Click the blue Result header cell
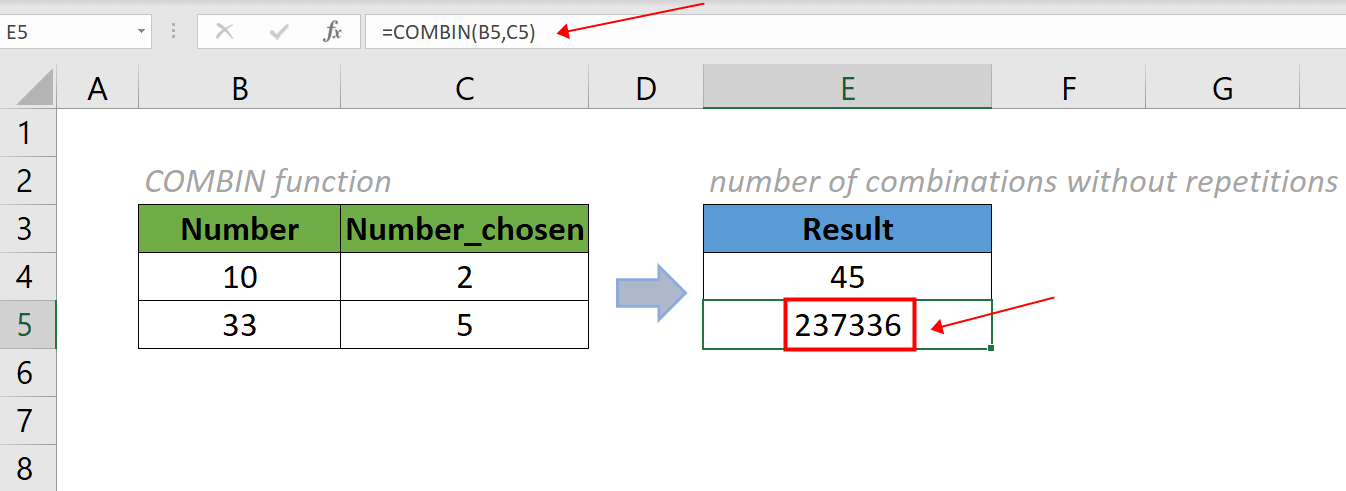Image resolution: width=1346 pixels, height=491 pixels. pos(847,229)
